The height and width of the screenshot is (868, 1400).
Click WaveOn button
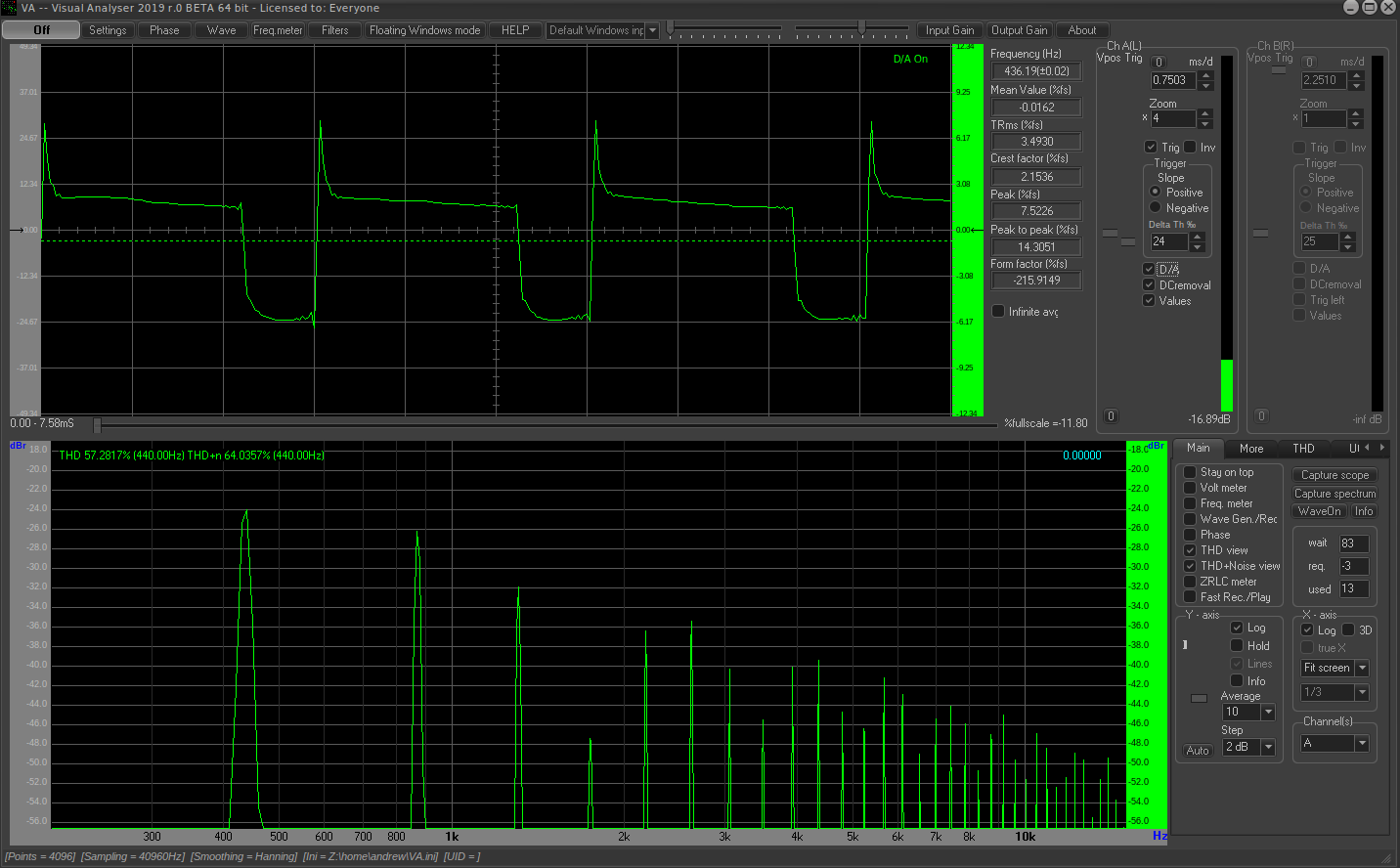click(x=1320, y=511)
